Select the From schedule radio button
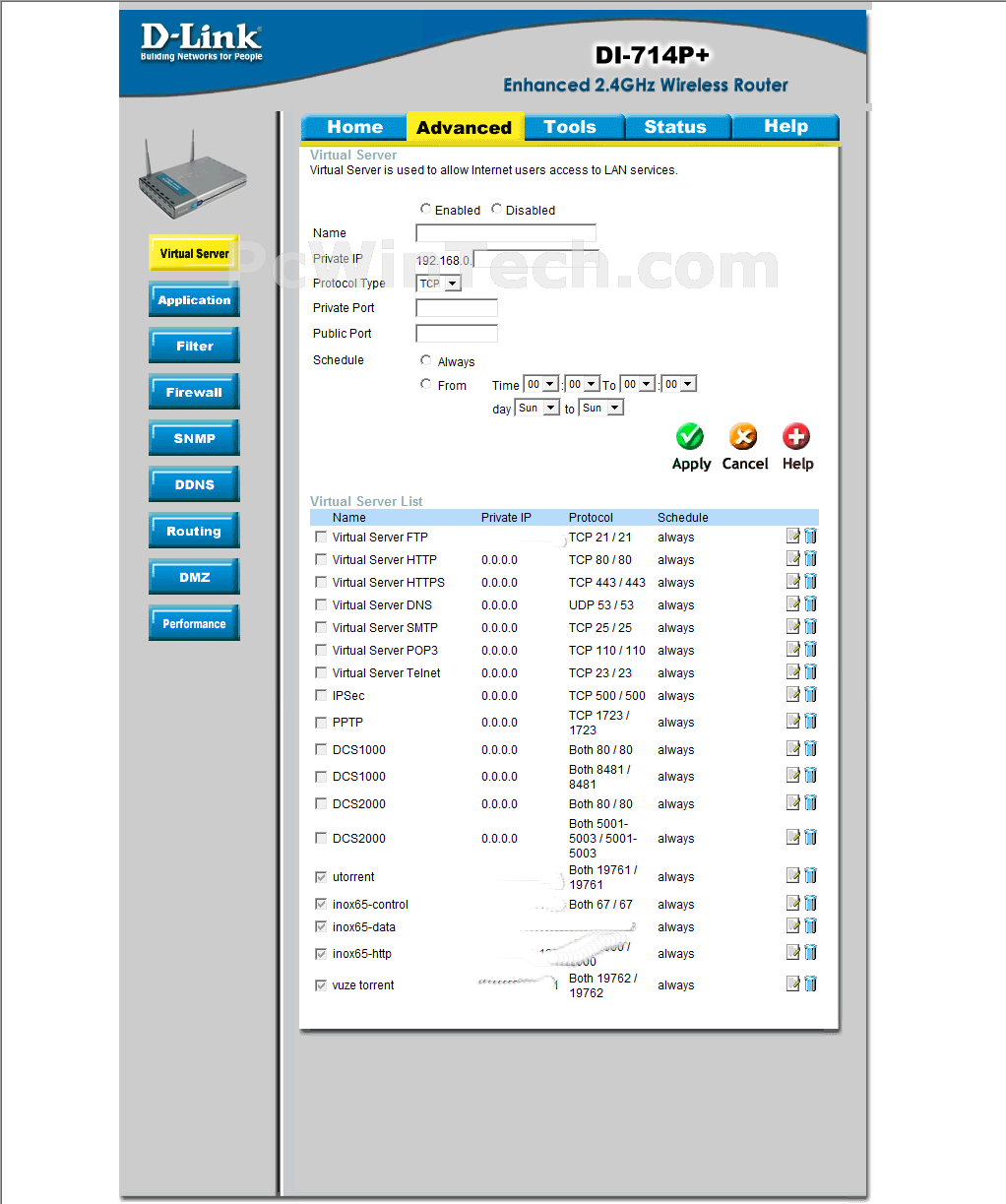1006x1204 pixels. tap(425, 384)
